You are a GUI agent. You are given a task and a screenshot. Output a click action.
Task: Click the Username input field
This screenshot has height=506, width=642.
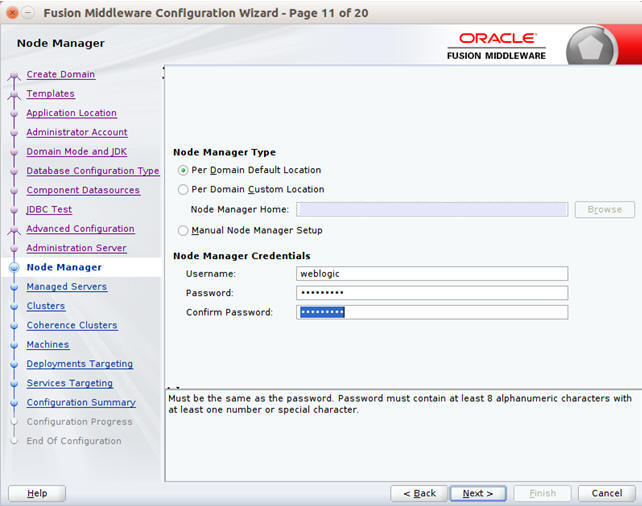pyautogui.click(x=432, y=273)
